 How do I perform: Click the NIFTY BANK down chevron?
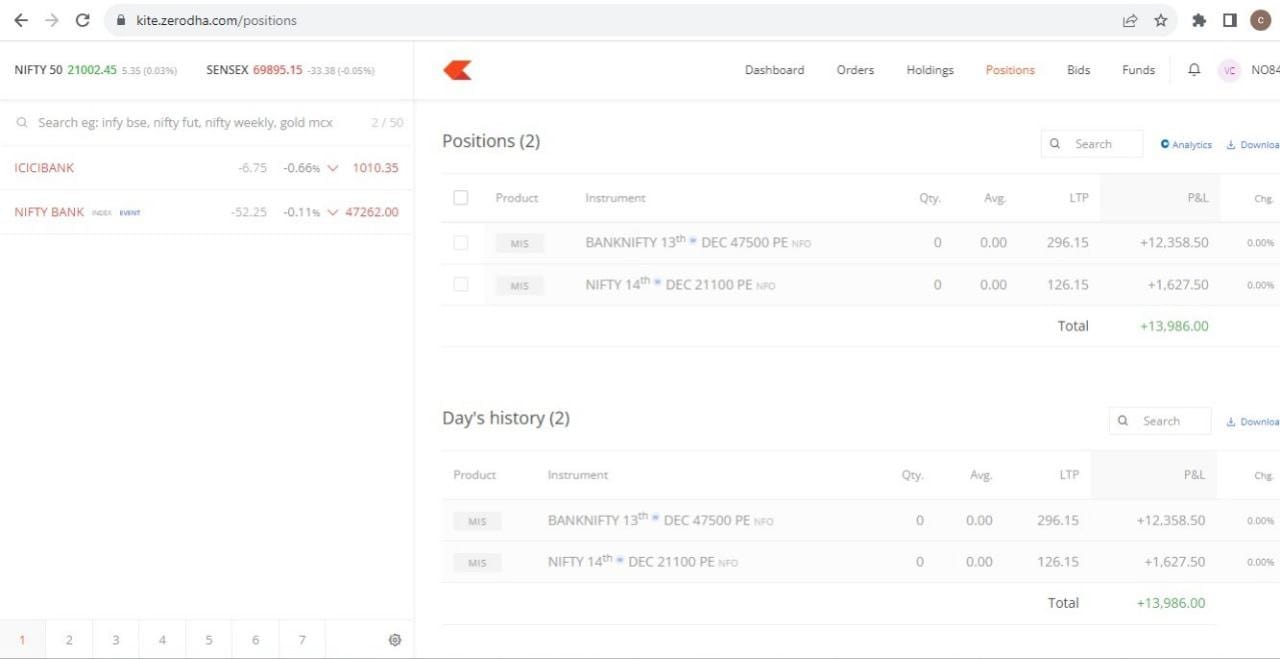(x=333, y=212)
